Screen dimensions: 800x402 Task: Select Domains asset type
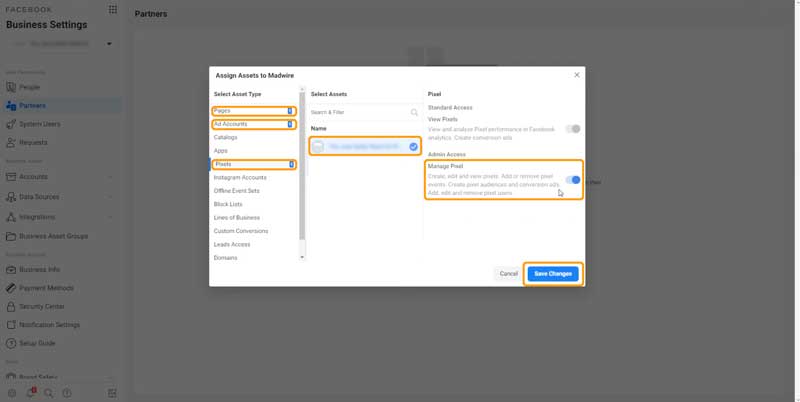(226, 258)
